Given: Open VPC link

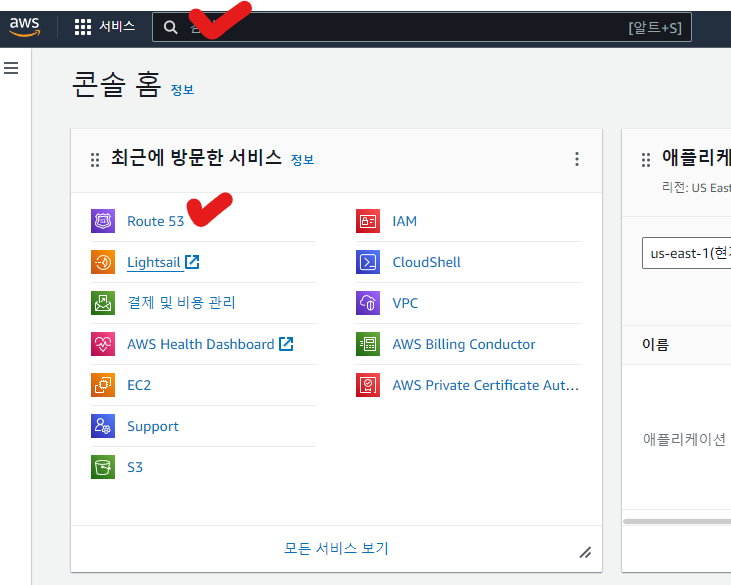Looking at the screenshot, I should (x=405, y=303).
